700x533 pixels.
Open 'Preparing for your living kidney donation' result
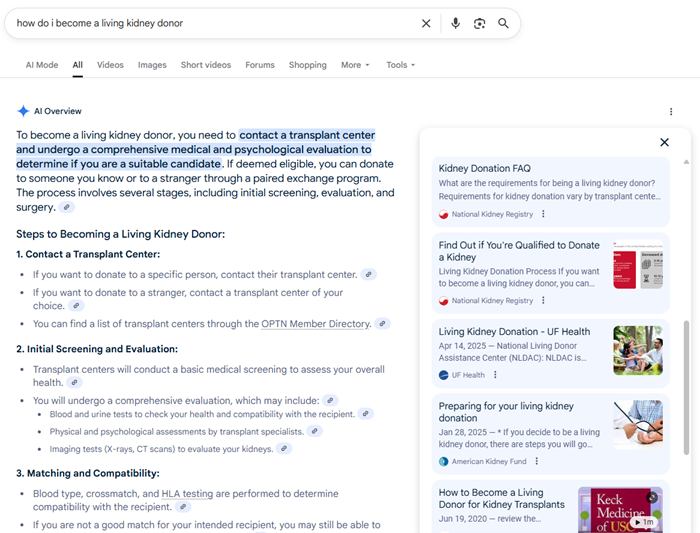(550, 433)
